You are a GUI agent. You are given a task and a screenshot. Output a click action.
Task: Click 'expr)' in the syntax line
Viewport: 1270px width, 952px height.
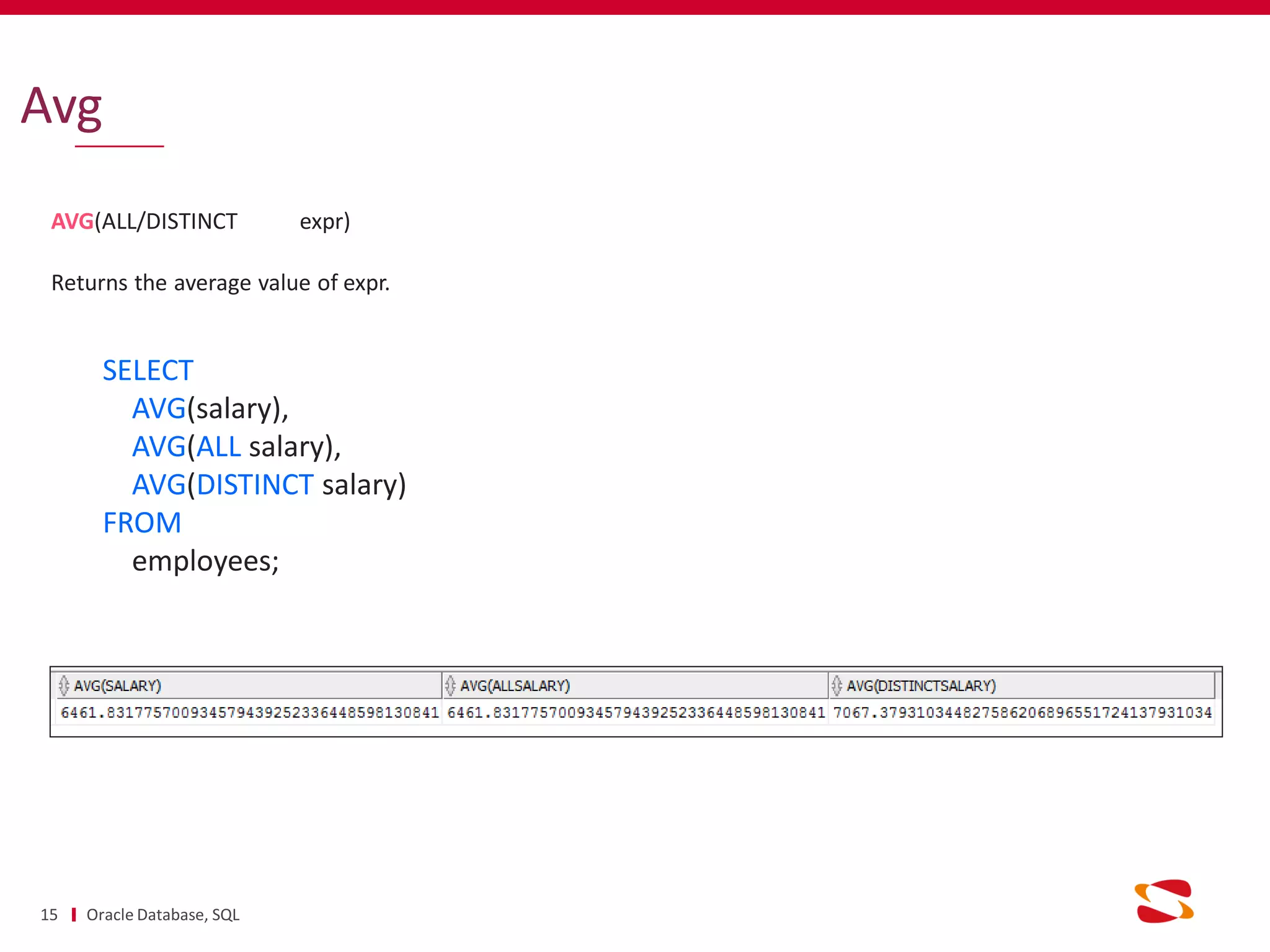click(325, 222)
